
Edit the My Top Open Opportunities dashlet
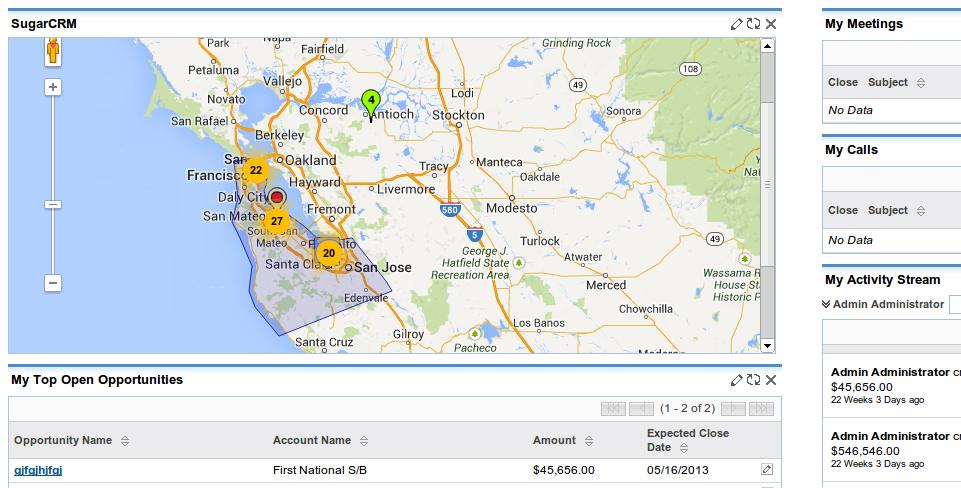736,380
